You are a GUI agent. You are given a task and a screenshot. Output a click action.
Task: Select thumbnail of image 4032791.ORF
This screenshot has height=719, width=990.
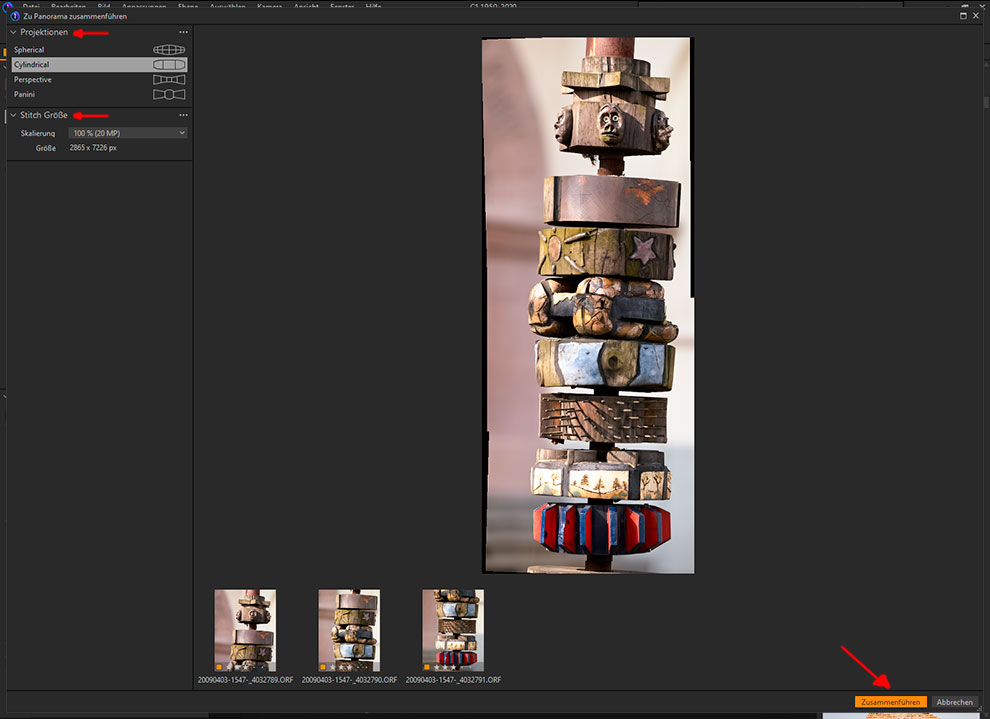click(453, 630)
